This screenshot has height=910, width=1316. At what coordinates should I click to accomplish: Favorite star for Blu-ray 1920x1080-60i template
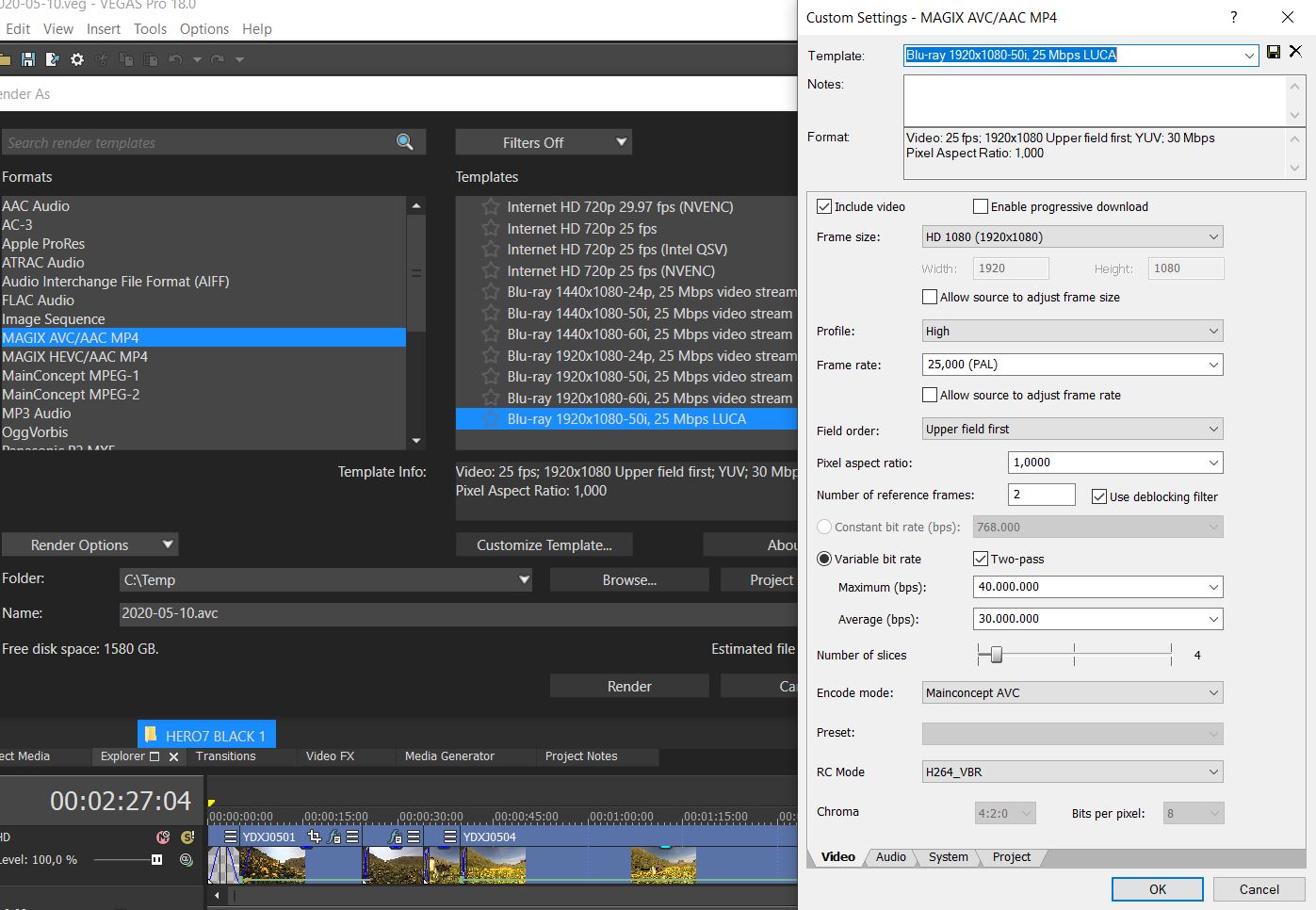point(491,398)
